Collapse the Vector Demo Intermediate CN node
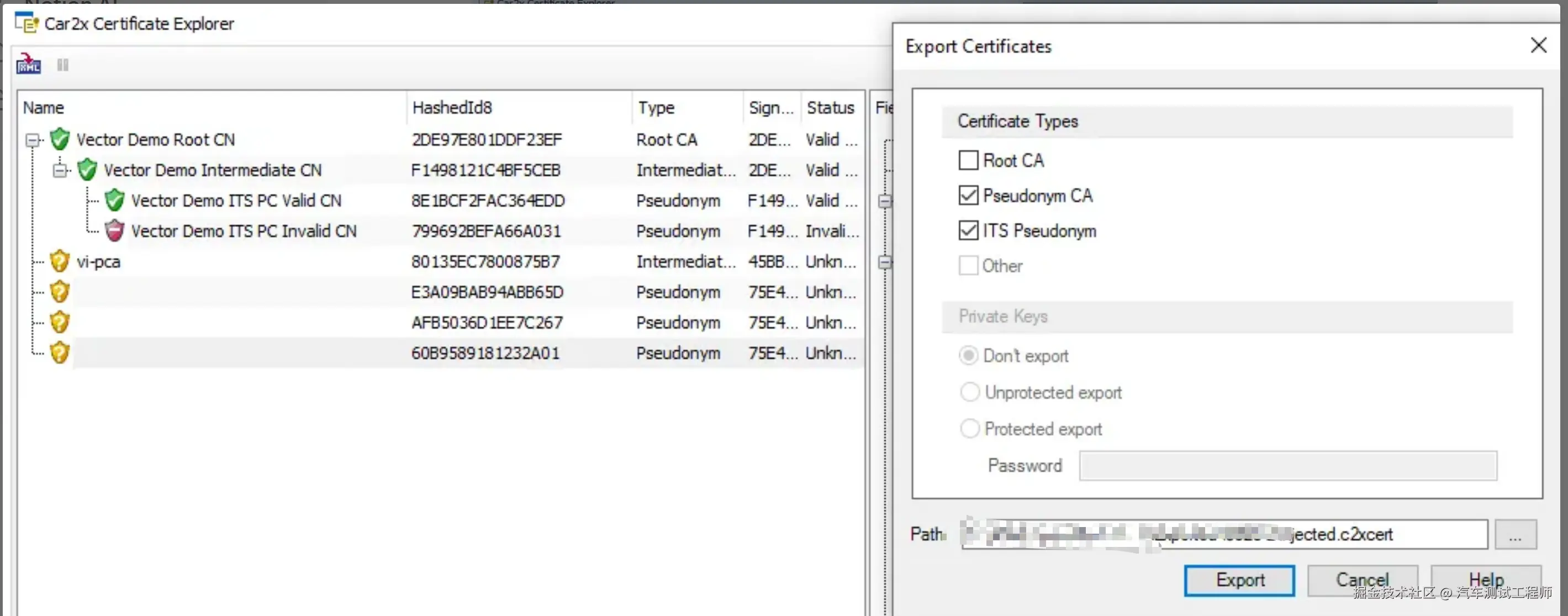Image resolution: width=1568 pixels, height=616 pixels. (x=60, y=171)
